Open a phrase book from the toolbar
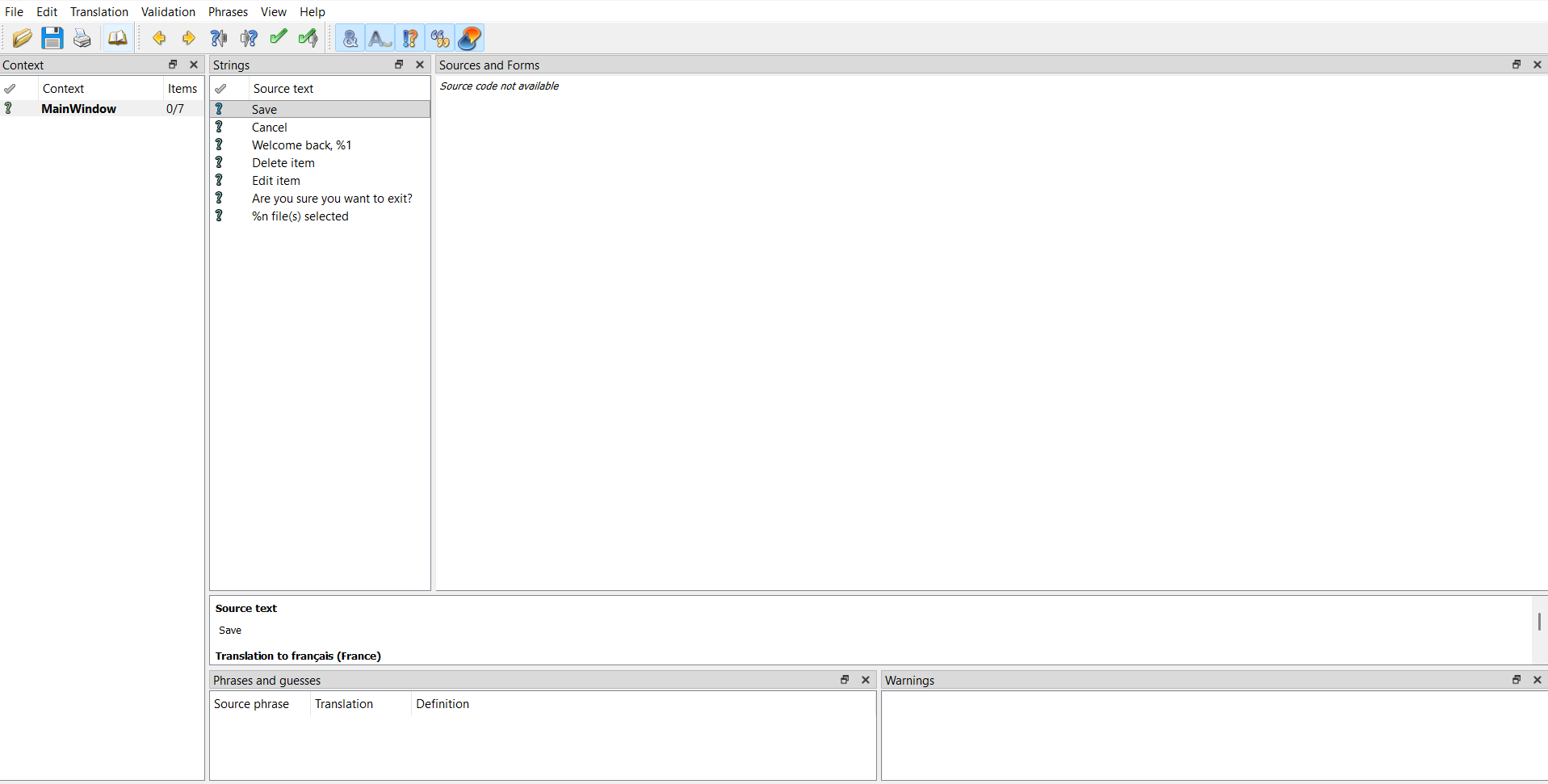Viewport: 1548px width, 784px height. tap(118, 38)
